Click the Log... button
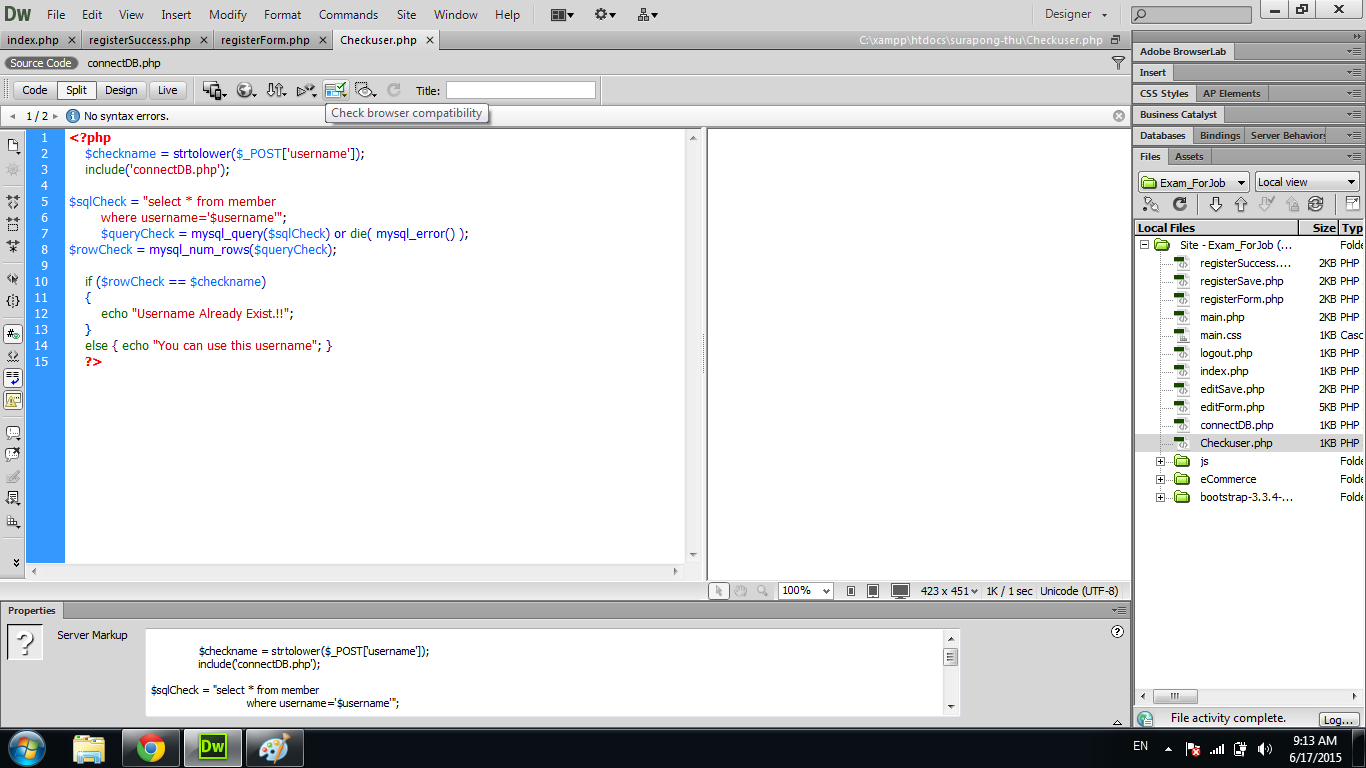The width and height of the screenshot is (1366, 768). coord(1338,720)
